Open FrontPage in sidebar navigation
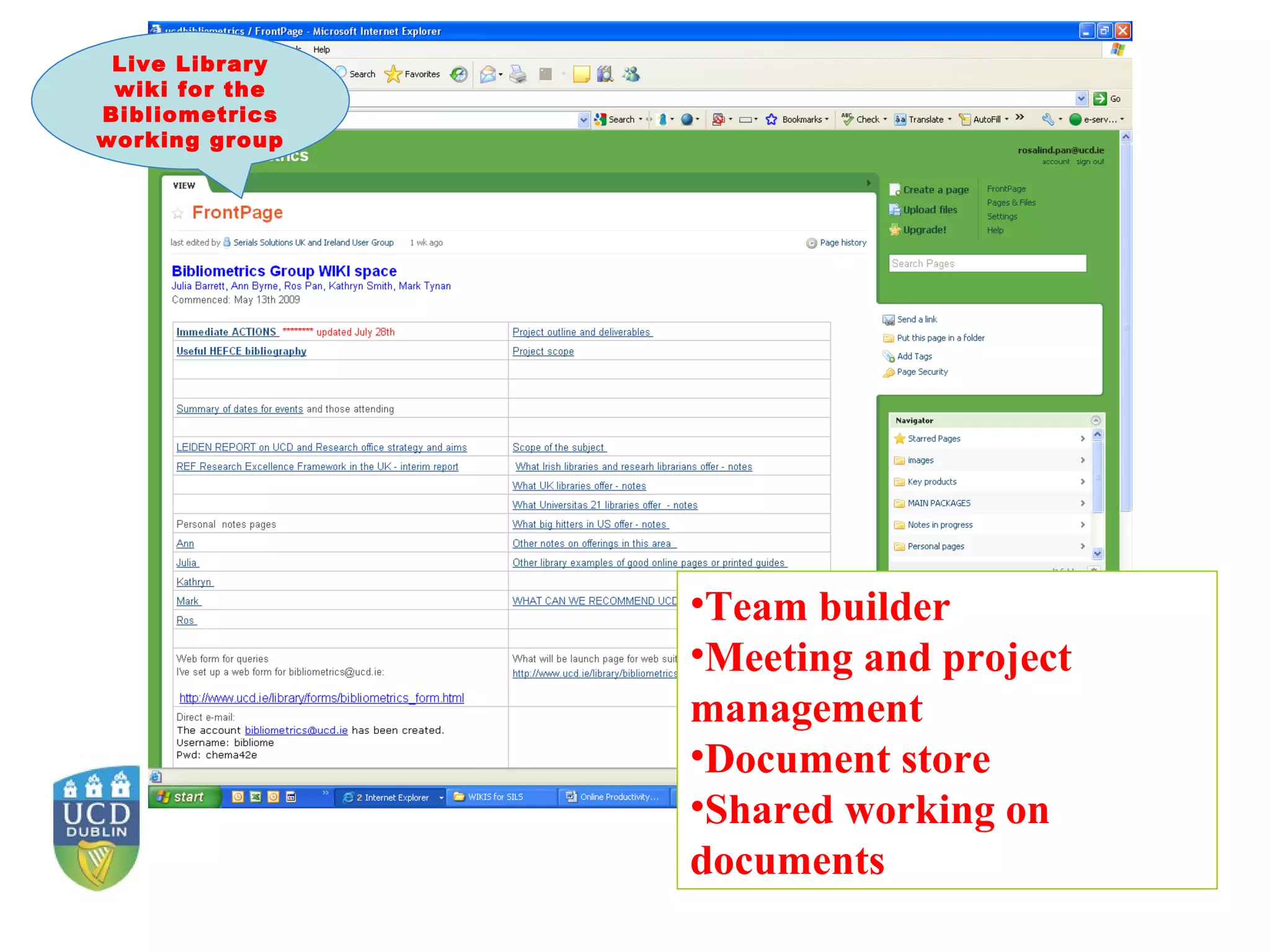The image size is (1270, 952). [1006, 188]
